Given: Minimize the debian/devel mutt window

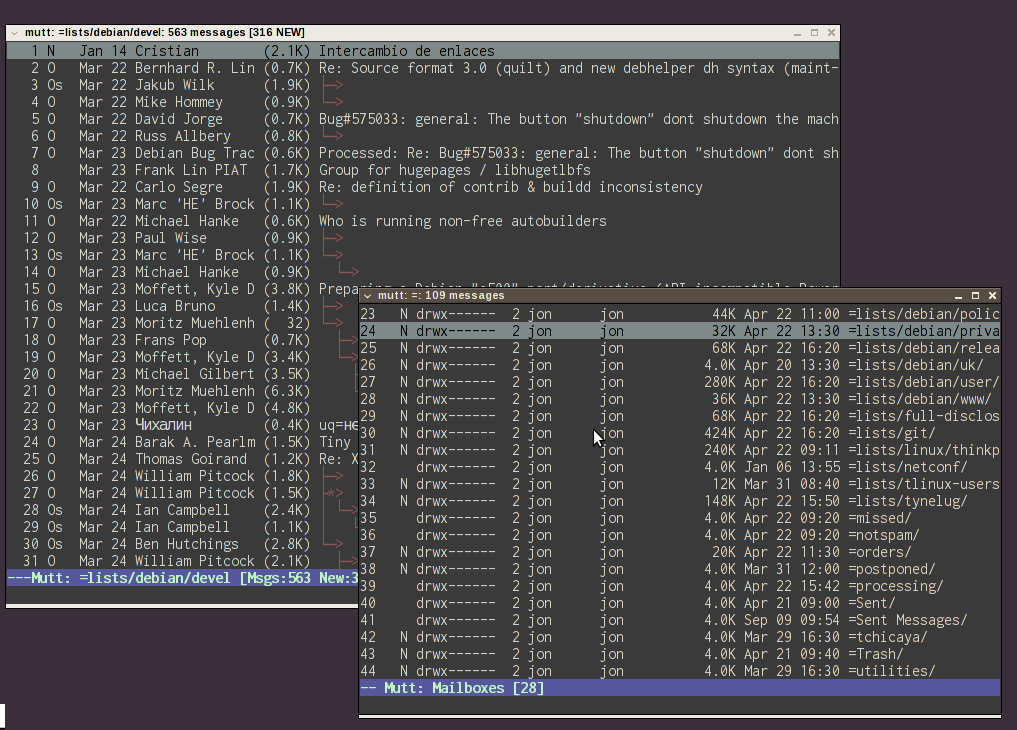Looking at the screenshot, I should click(797, 33).
